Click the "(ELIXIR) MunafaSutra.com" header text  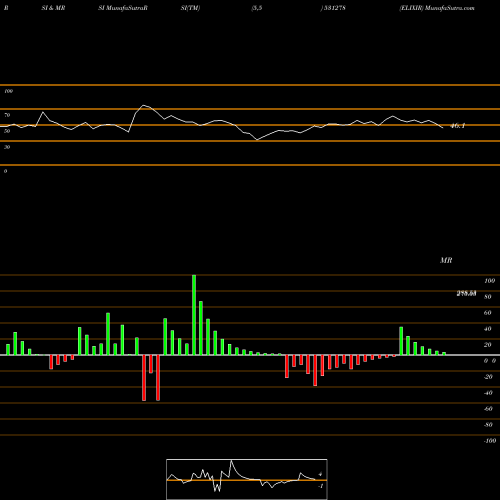tap(437, 8)
